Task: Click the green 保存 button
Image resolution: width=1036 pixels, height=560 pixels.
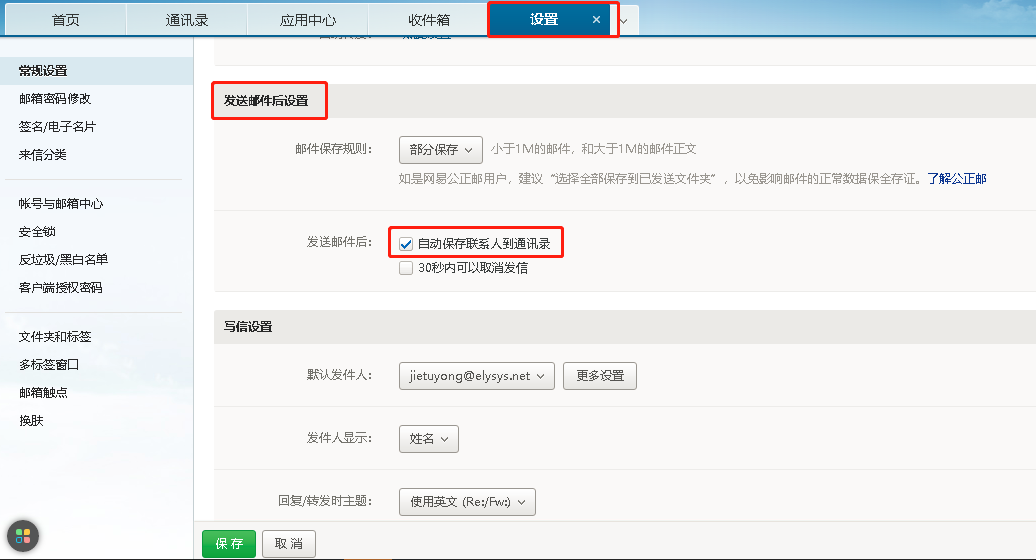Action: [x=229, y=543]
